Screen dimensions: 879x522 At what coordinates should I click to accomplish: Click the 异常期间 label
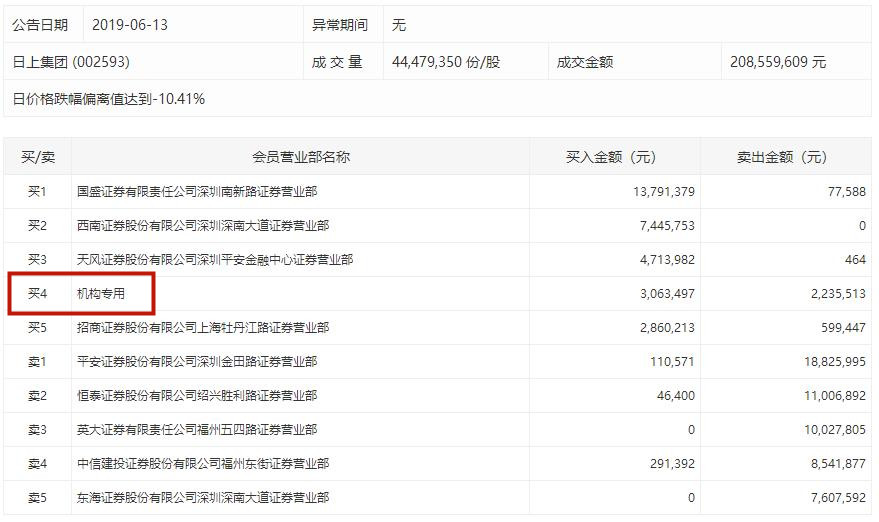(340, 25)
